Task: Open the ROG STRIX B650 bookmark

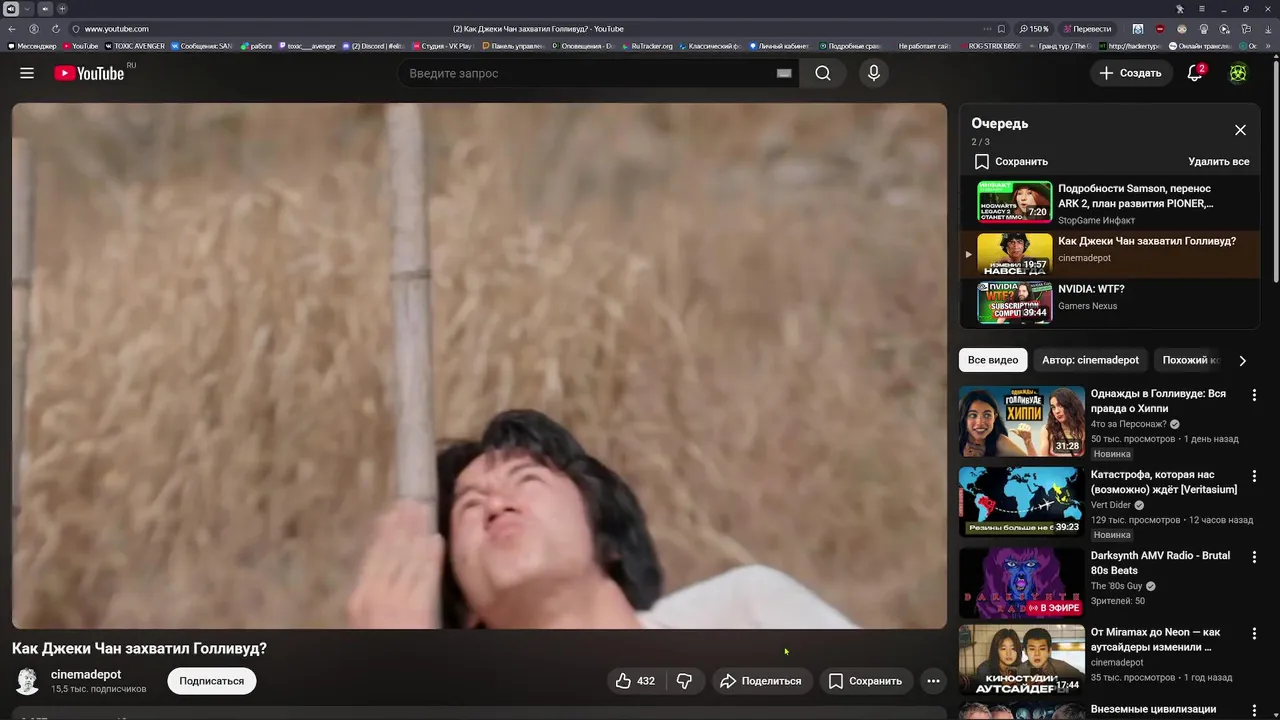Action: pos(991,46)
